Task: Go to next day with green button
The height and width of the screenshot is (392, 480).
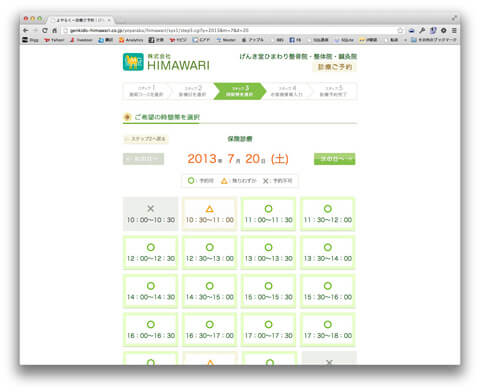Action: click(335, 159)
